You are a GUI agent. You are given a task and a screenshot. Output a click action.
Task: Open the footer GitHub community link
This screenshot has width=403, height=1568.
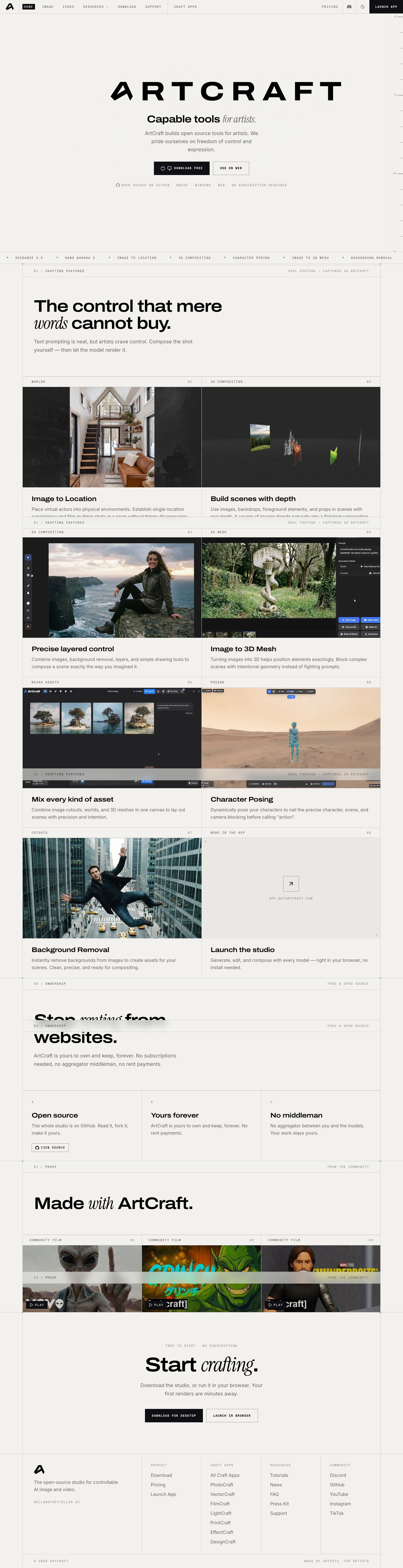[337, 1485]
